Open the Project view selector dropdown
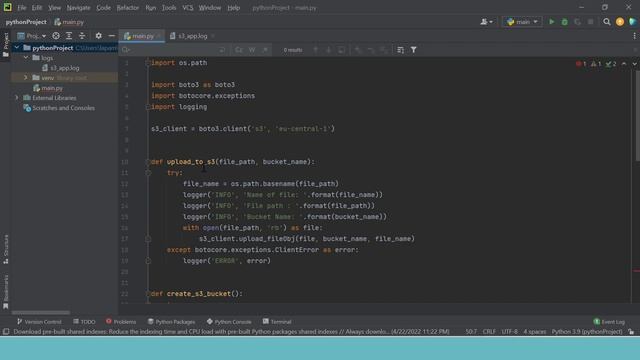640x360 pixels. click(32, 36)
